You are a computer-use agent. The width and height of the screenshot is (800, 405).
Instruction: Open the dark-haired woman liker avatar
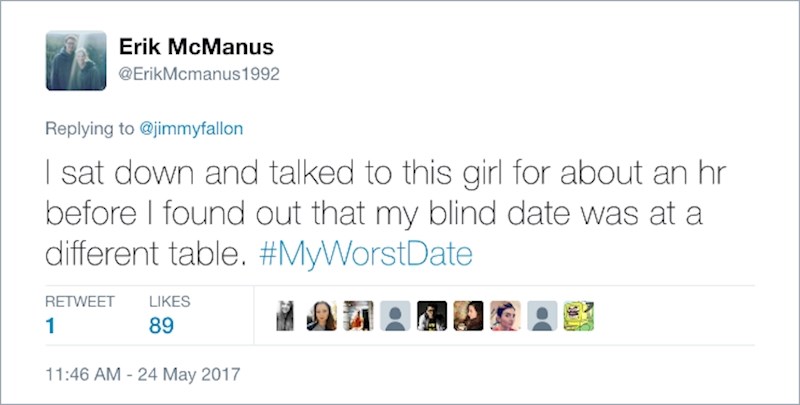(x=322, y=316)
